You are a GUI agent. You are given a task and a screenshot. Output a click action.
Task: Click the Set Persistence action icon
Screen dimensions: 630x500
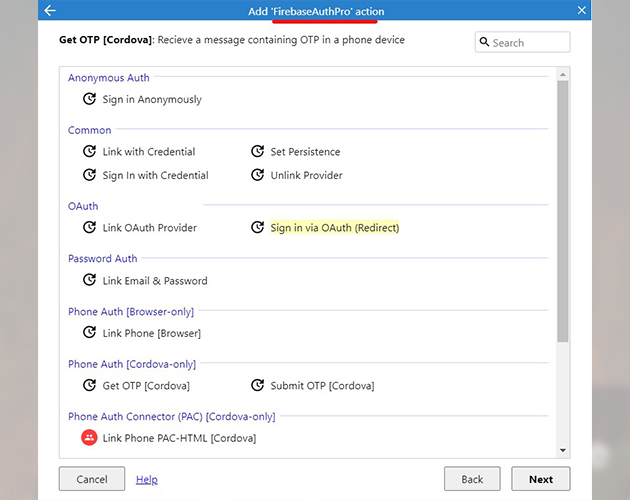pyautogui.click(x=258, y=152)
